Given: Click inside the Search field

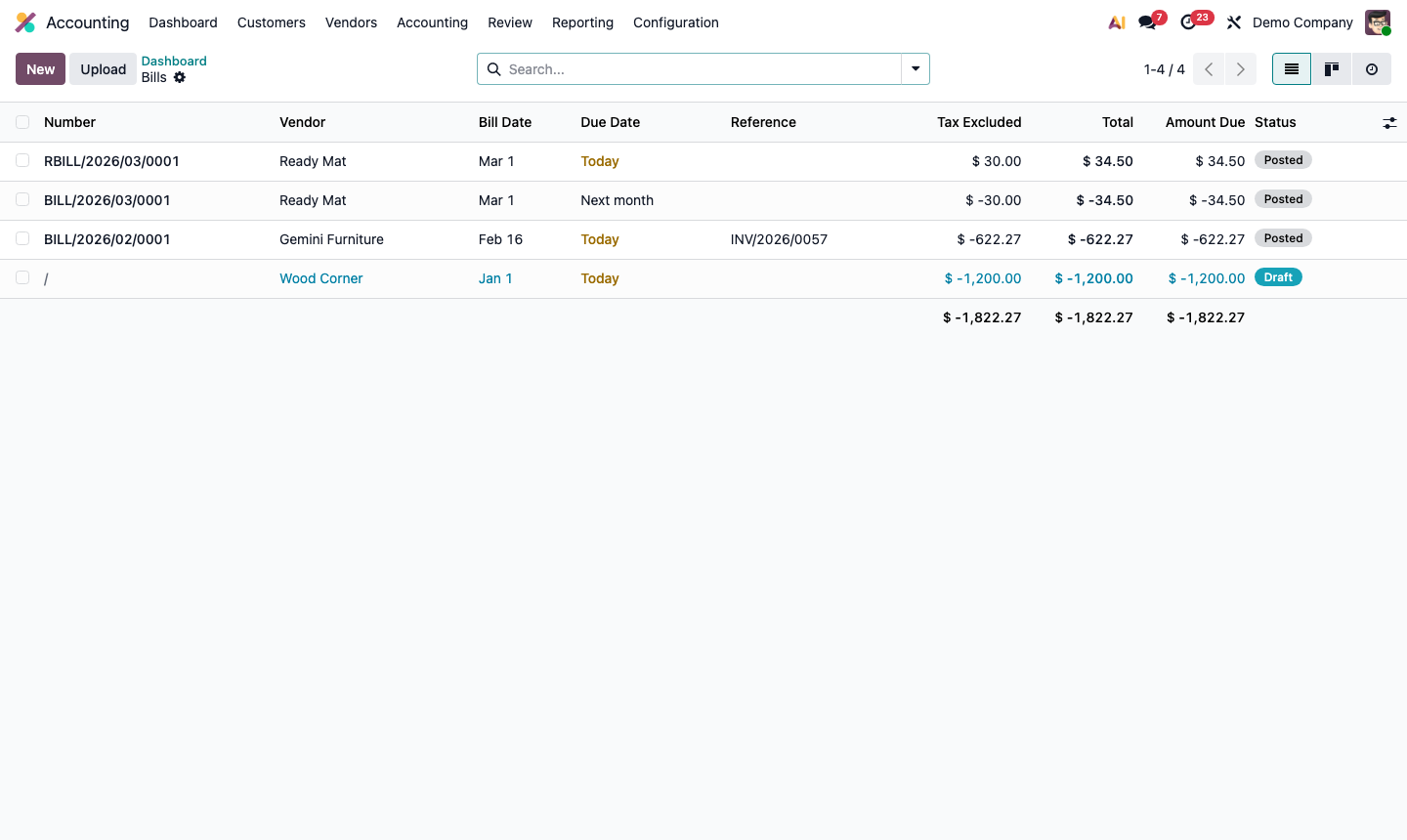Looking at the screenshot, I should (684, 68).
